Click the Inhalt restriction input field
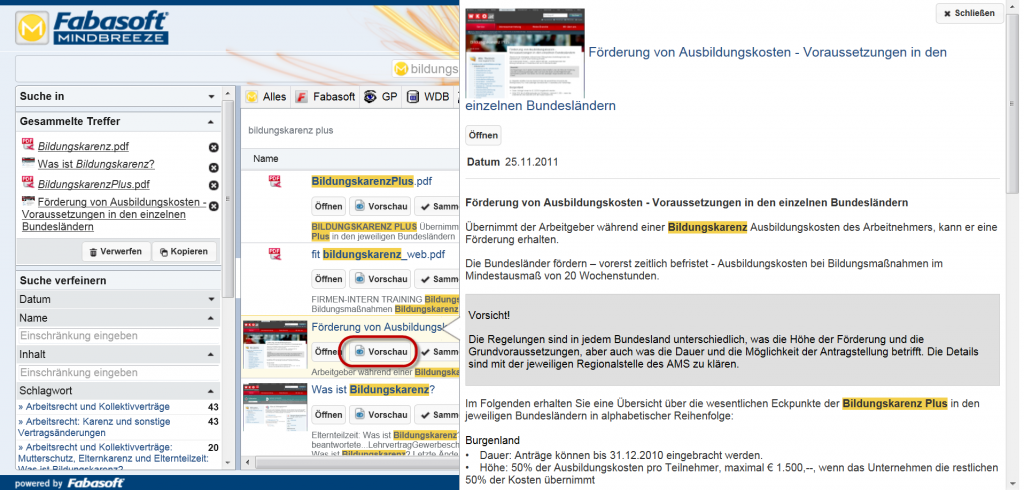1024x490 pixels. click(118, 372)
